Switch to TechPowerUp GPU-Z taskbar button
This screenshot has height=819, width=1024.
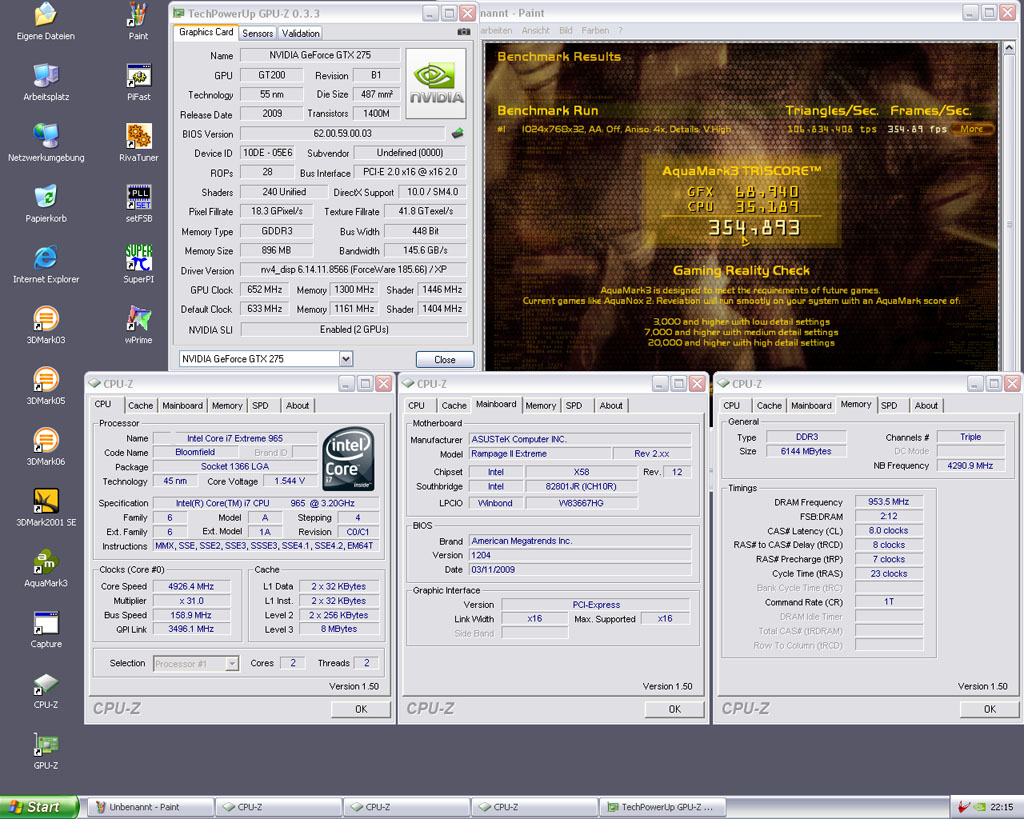click(x=662, y=807)
